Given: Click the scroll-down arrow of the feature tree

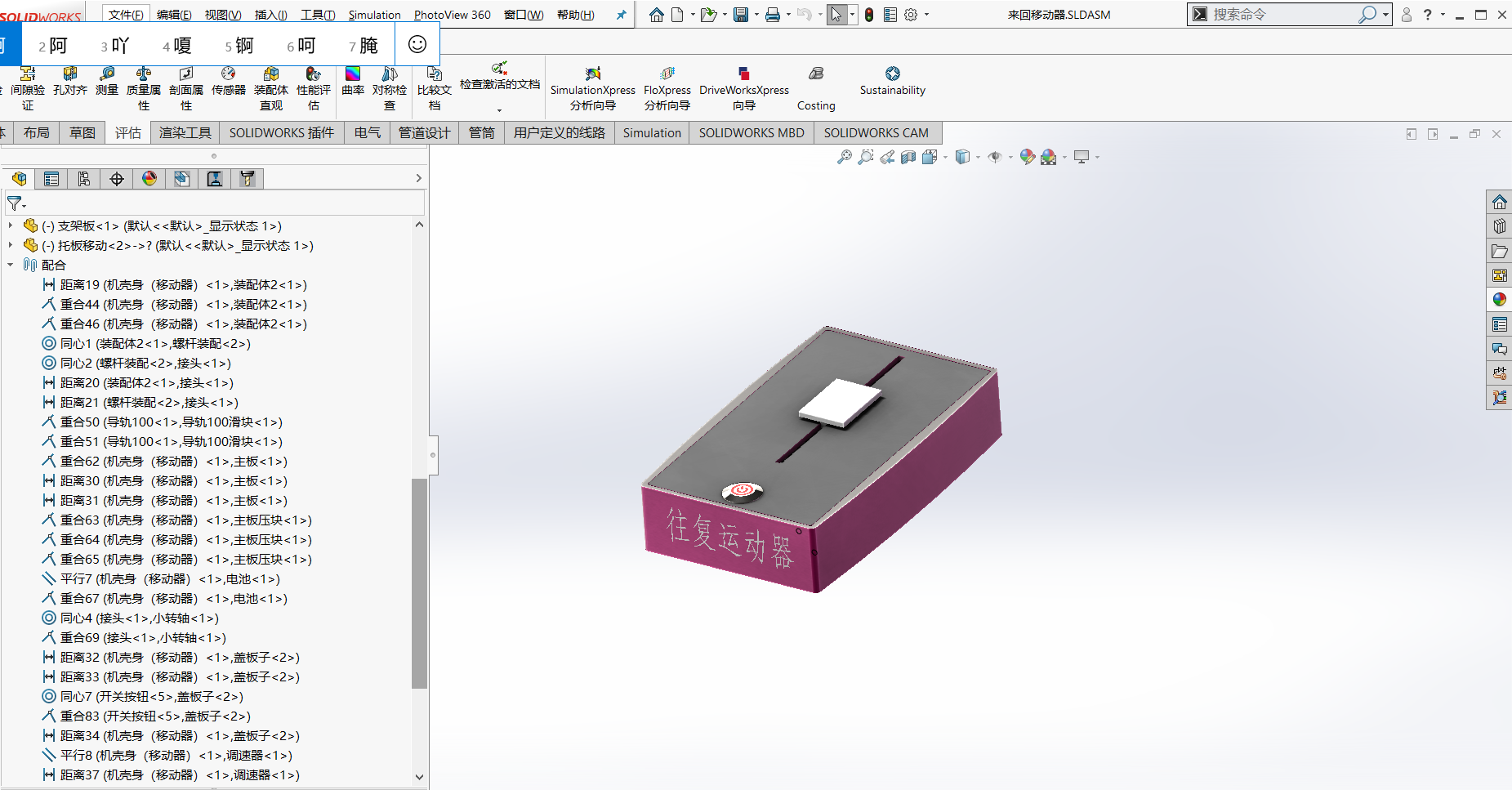Looking at the screenshot, I should tap(420, 777).
